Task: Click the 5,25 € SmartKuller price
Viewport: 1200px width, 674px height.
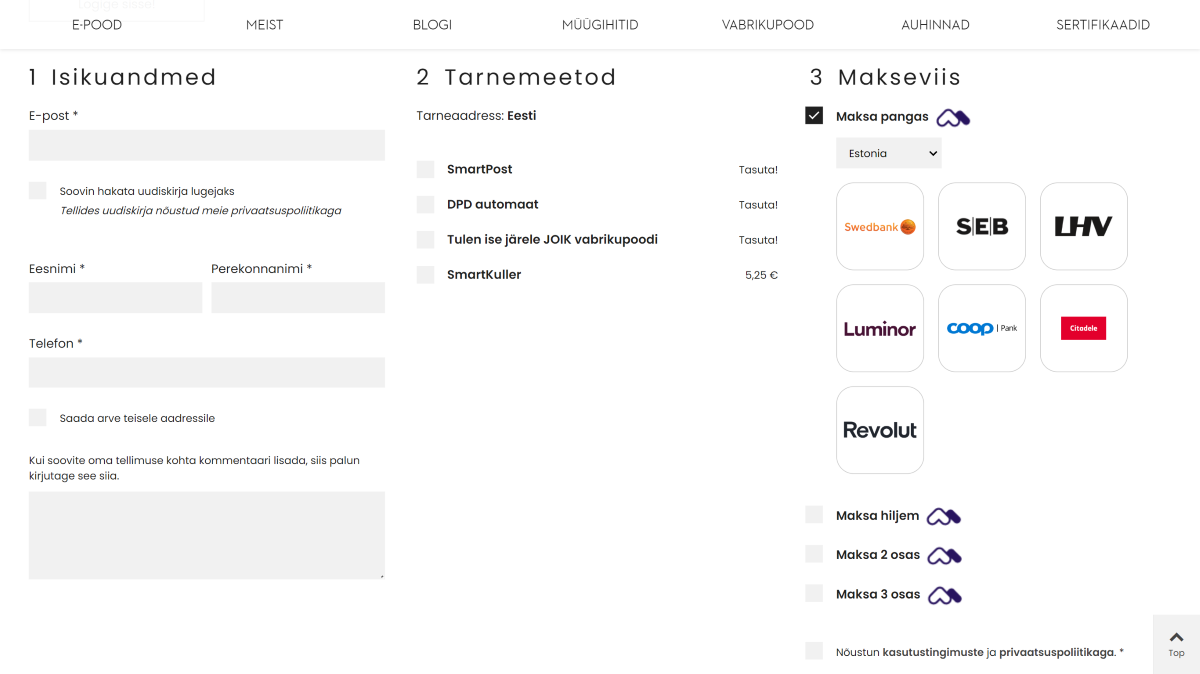Action: [x=761, y=275]
